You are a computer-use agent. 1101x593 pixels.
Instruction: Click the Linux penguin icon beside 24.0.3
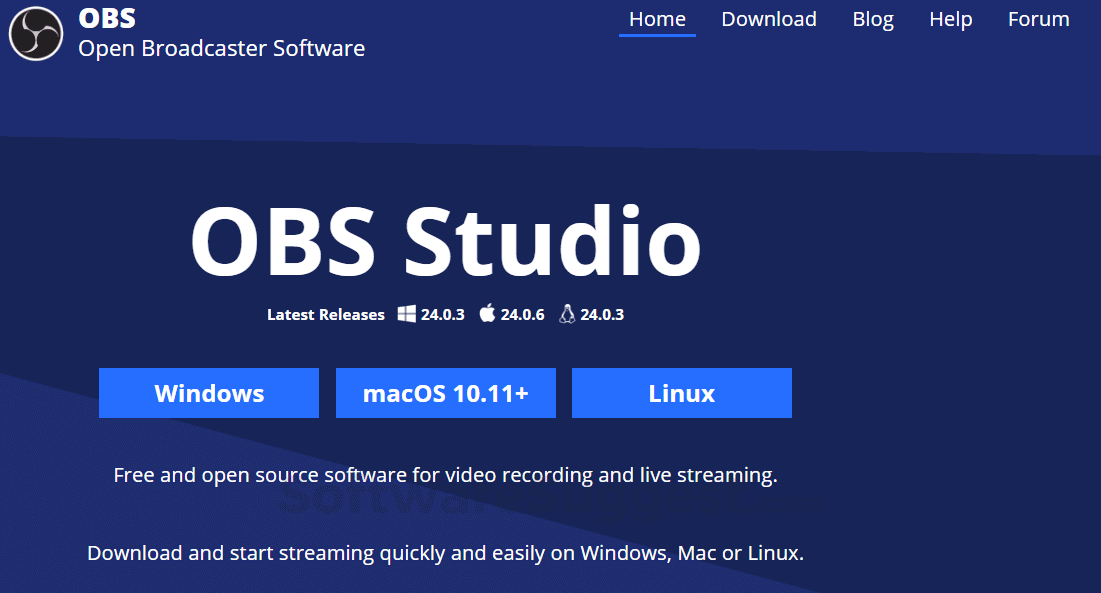567,314
